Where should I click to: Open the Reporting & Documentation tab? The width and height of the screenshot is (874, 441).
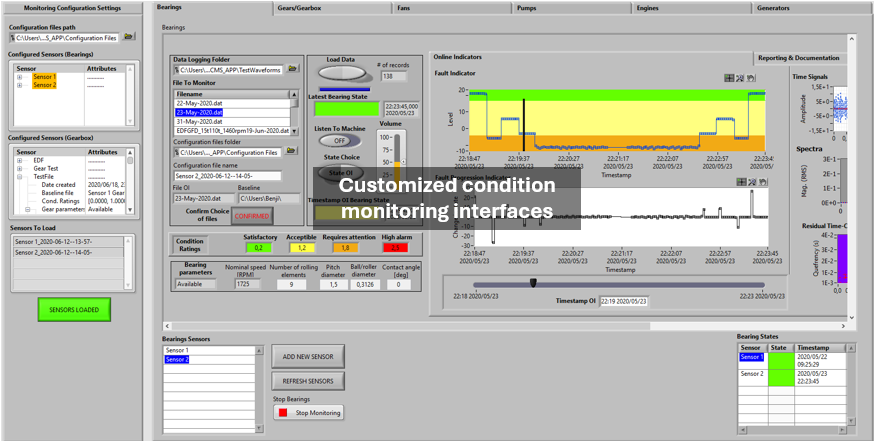[x=798, y=58]
